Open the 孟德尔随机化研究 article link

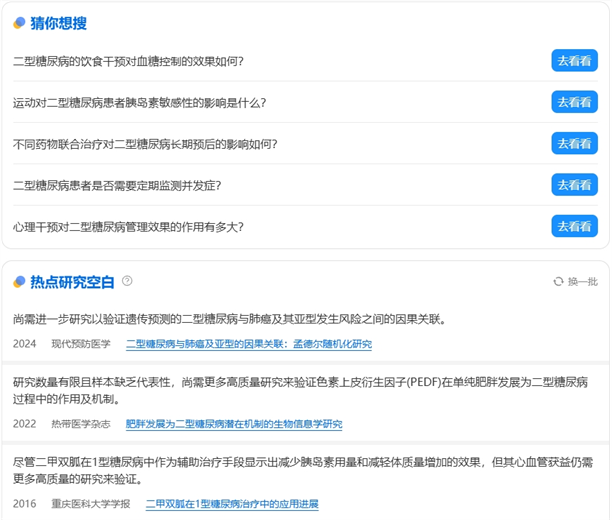pyautogui.click(x=248, y=344)
